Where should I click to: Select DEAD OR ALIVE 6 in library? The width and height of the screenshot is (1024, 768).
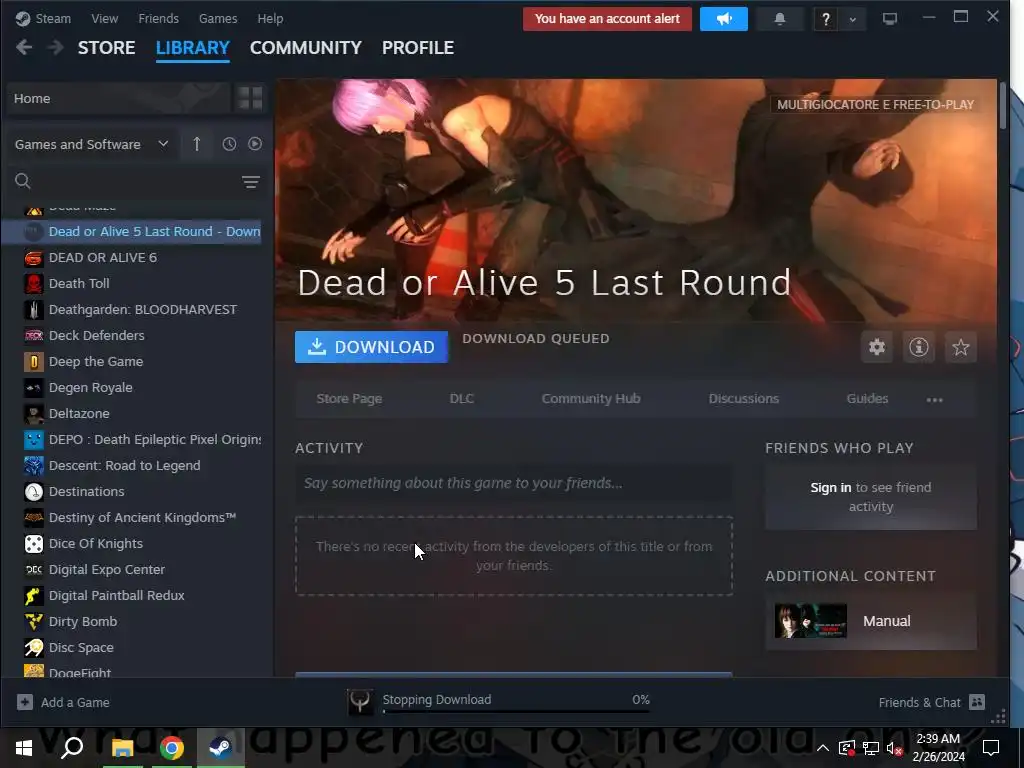pyautogui.click(x=132, y=258)
